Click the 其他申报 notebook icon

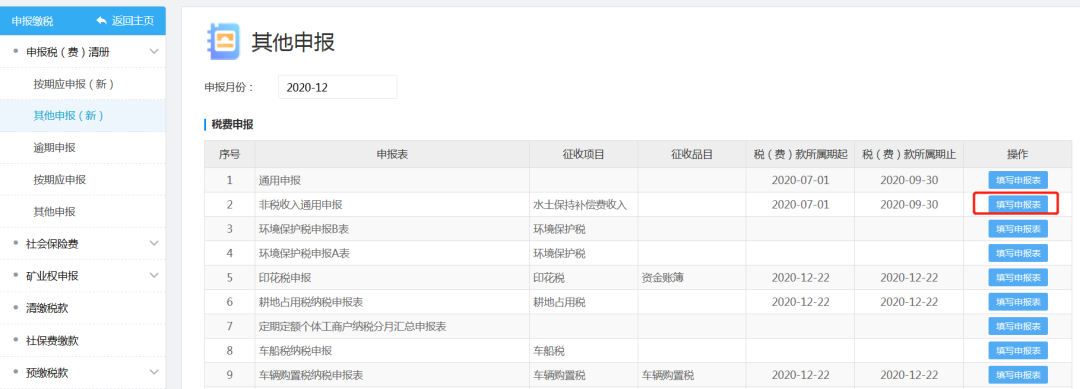(x=224, y=42)
